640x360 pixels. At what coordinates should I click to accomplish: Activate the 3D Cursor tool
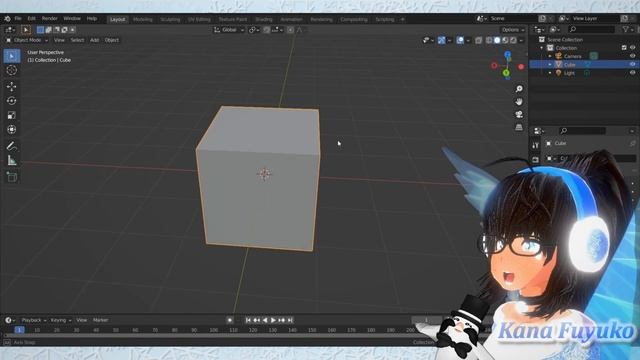point(12,70)
